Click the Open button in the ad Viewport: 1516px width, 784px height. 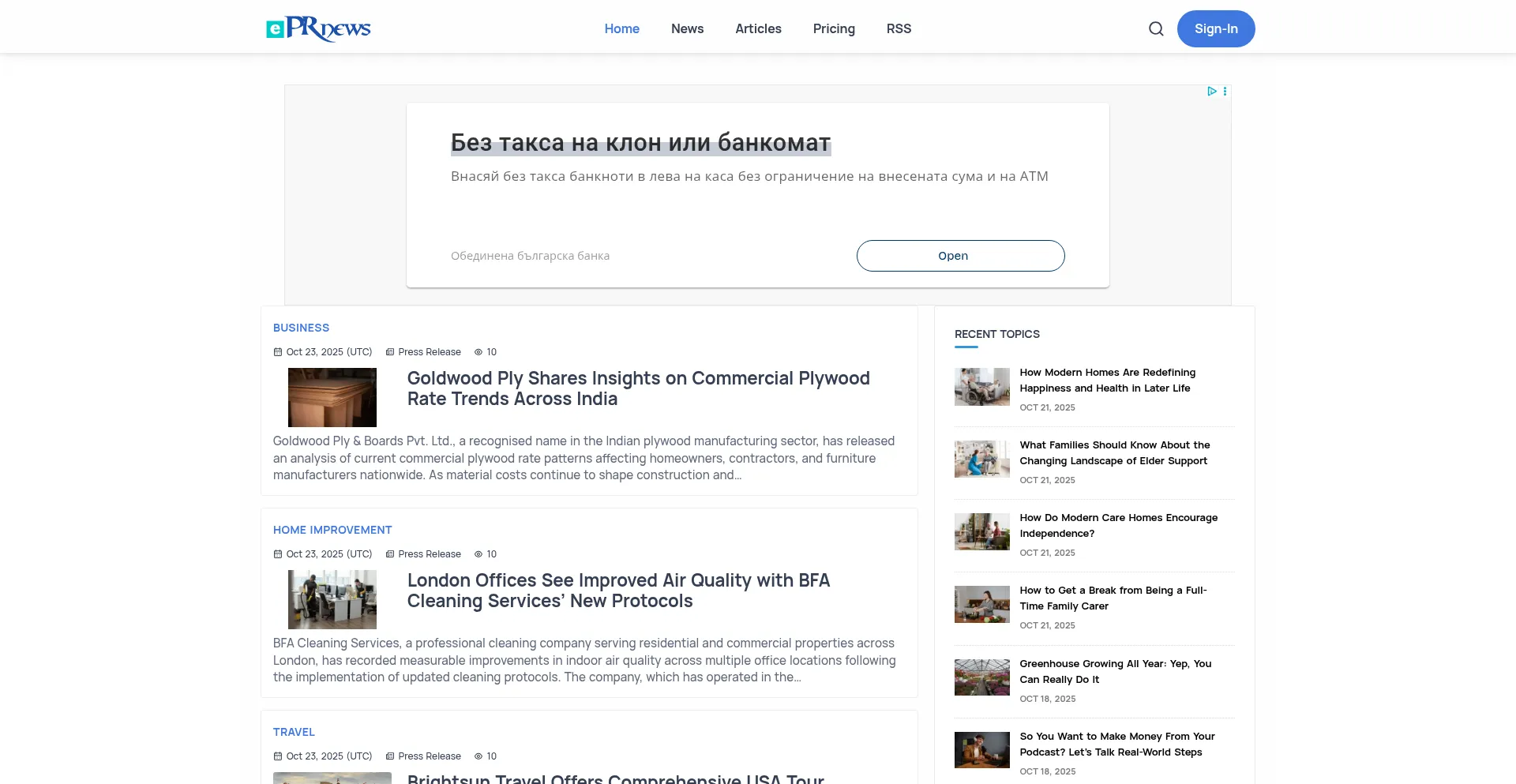[x=960, y=256]
